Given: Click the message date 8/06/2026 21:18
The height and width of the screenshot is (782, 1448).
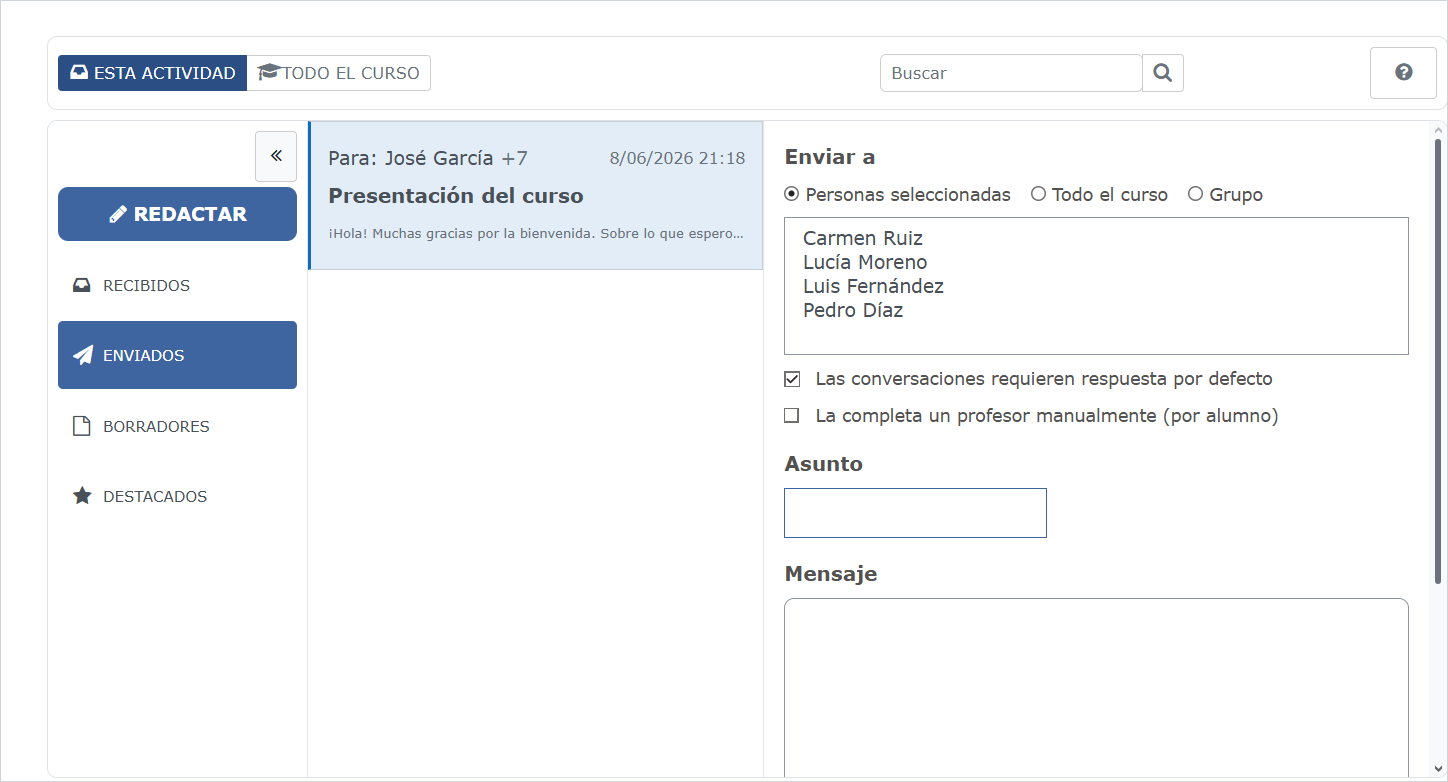Looking at the screenshot, I should tap(677, 158).
